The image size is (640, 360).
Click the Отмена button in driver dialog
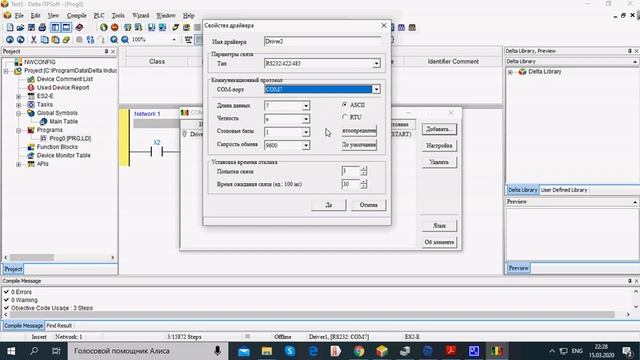point(368,205)
